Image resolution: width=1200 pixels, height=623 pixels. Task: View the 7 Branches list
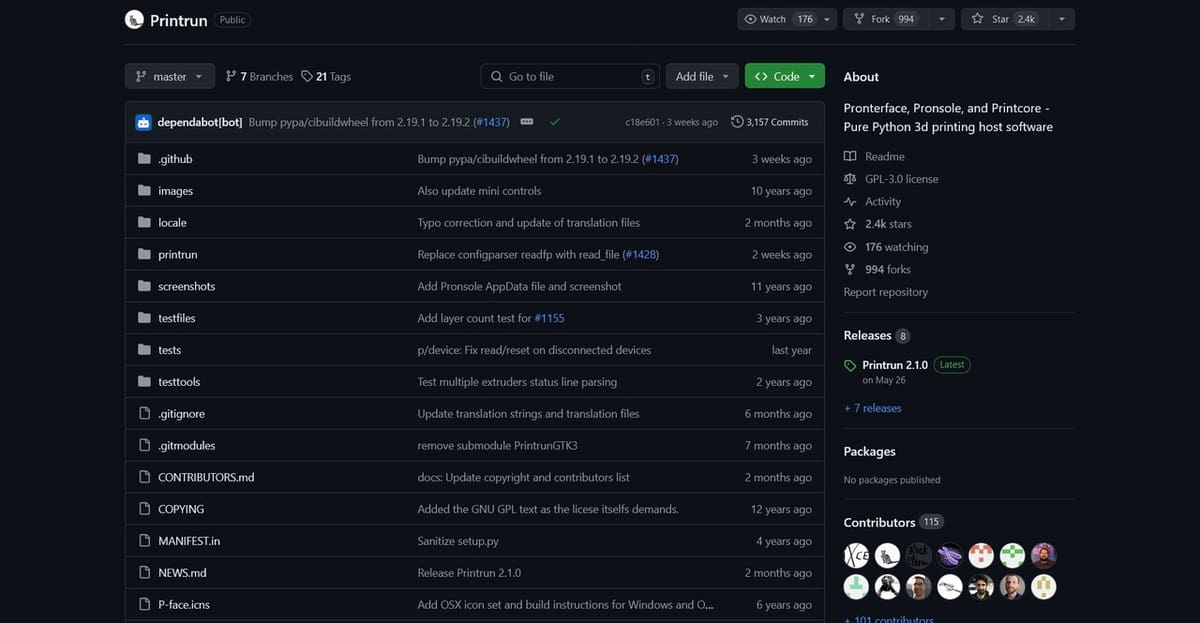click(x=259, y=76)
